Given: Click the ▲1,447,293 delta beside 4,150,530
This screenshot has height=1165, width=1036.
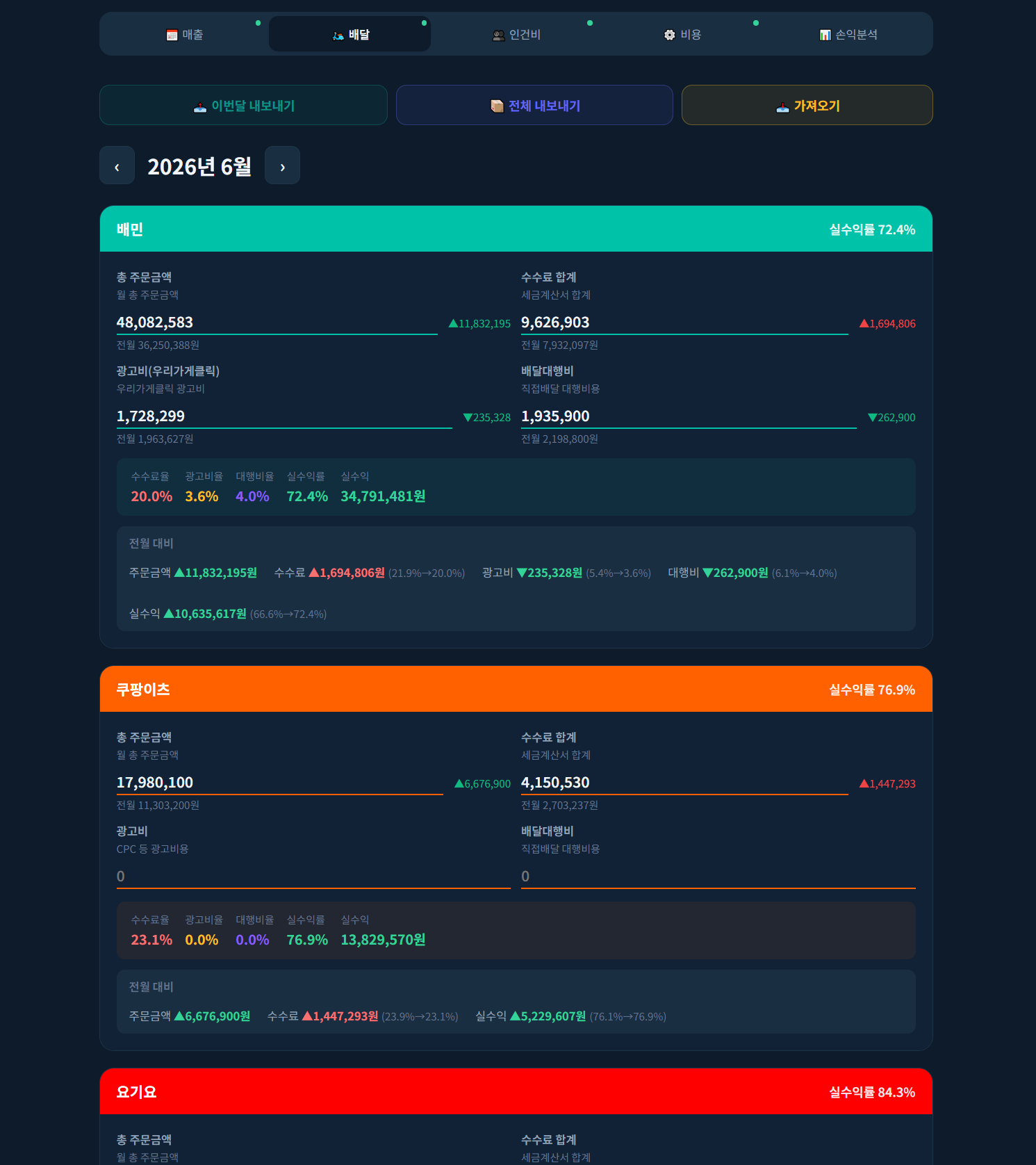Looking at the screenshot, I should pos(887,783).
